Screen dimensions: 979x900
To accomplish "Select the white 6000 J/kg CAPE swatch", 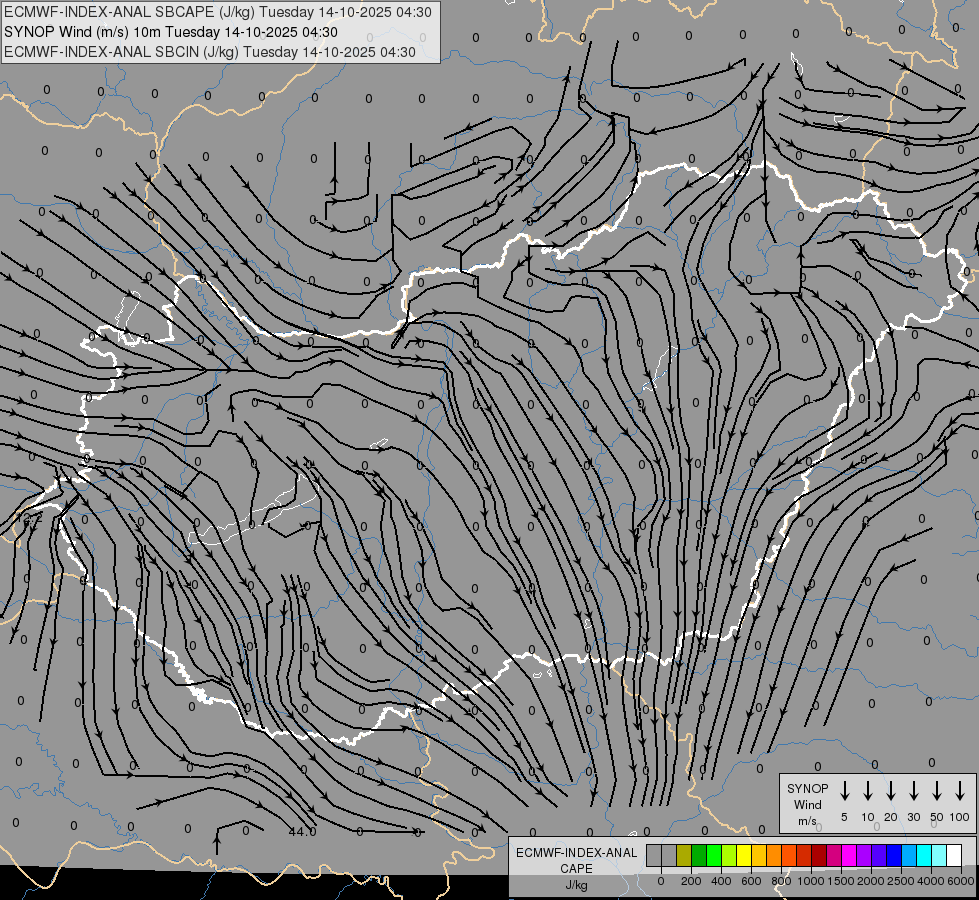I will coord(954,855).
